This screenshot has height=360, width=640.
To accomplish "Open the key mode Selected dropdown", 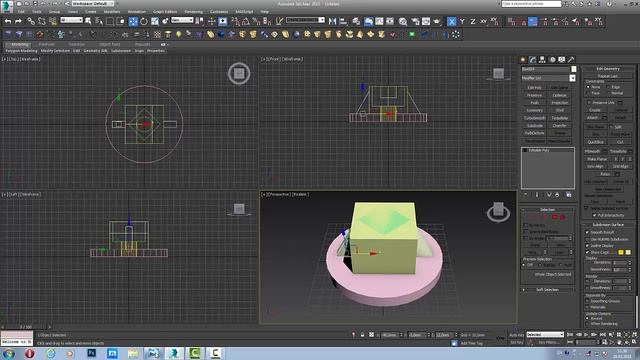I will click(x=545, y=334).
